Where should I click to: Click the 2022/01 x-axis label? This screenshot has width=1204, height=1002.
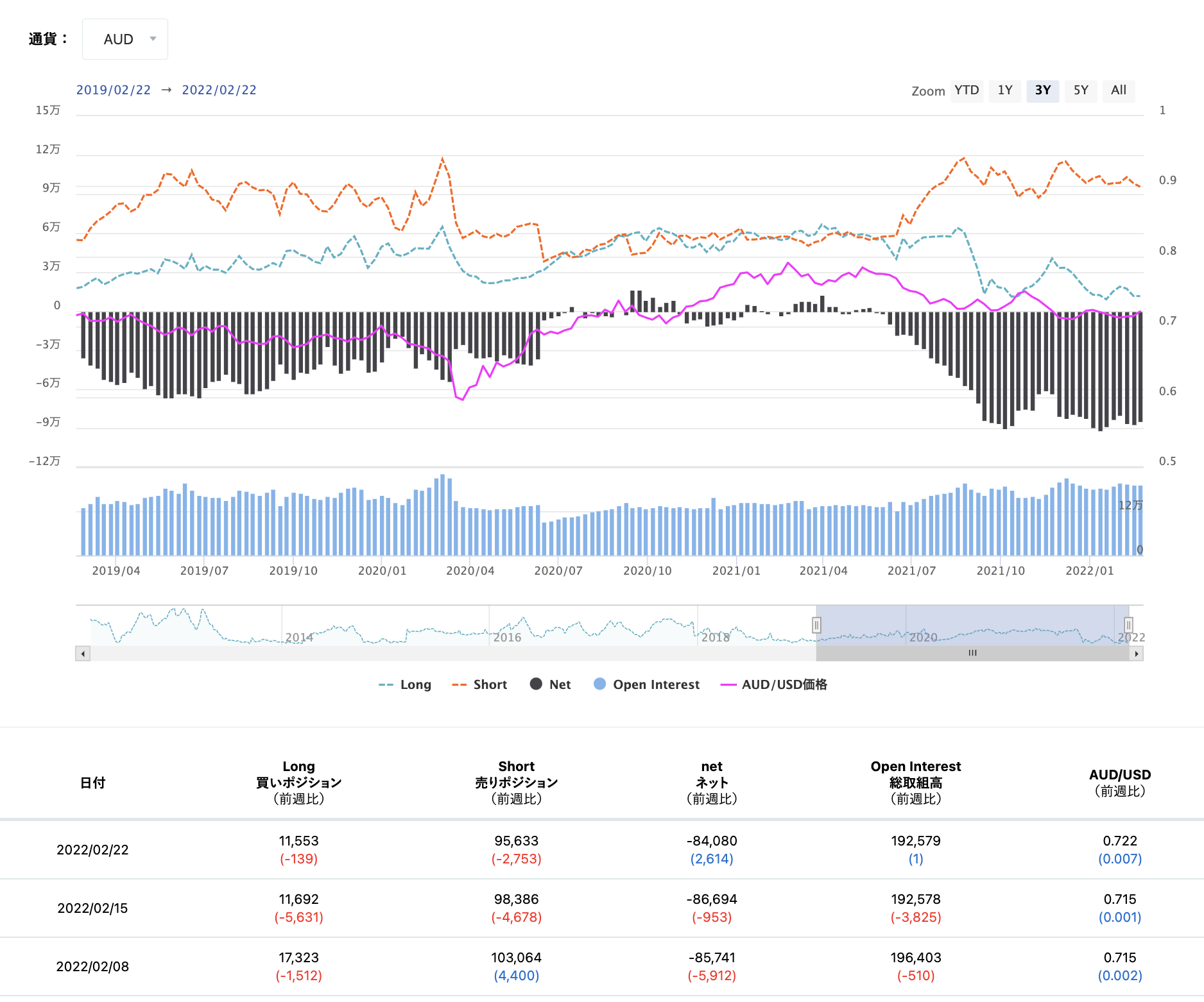click(1090, 571)
